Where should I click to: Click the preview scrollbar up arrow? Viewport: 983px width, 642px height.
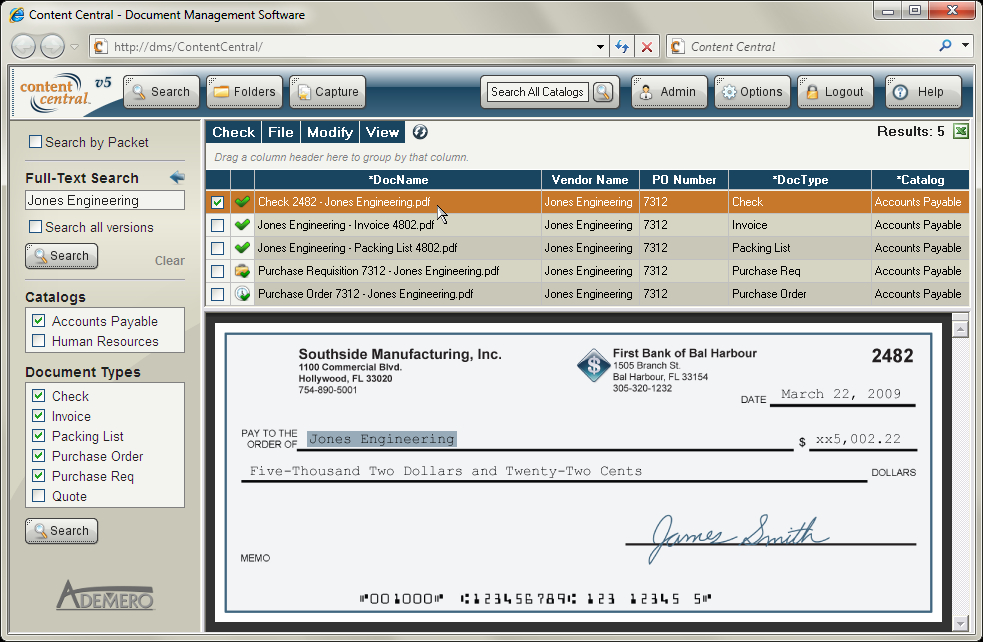pos(960,329)
